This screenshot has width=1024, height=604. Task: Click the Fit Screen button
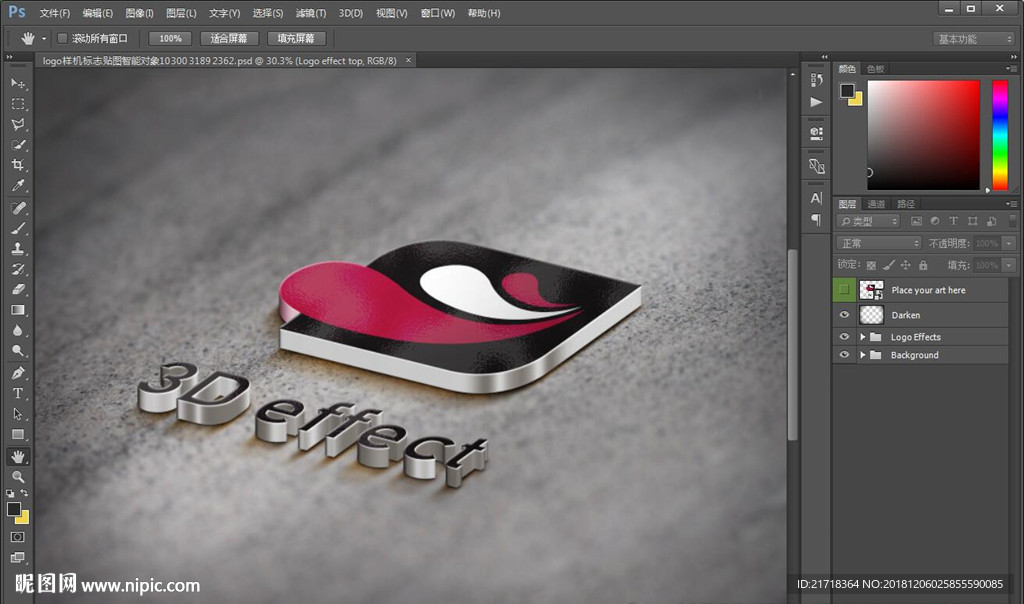coord(229,39)
